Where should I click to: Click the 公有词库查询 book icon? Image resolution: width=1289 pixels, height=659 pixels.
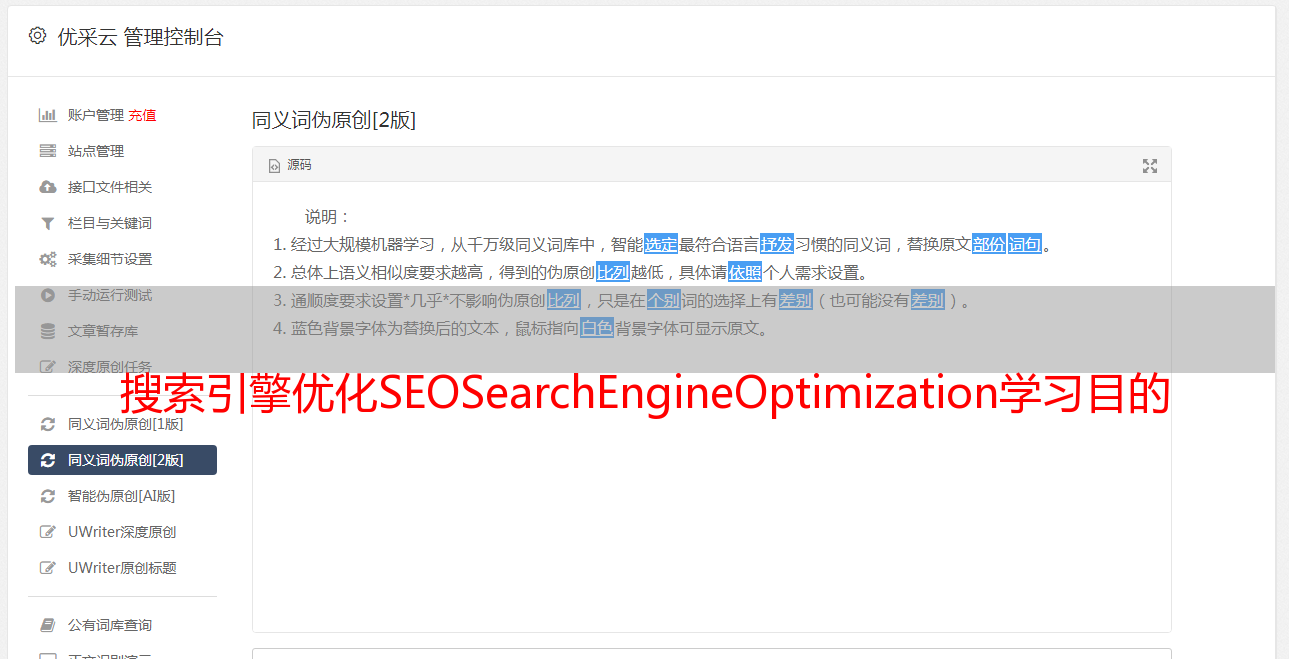click(47, 625)
